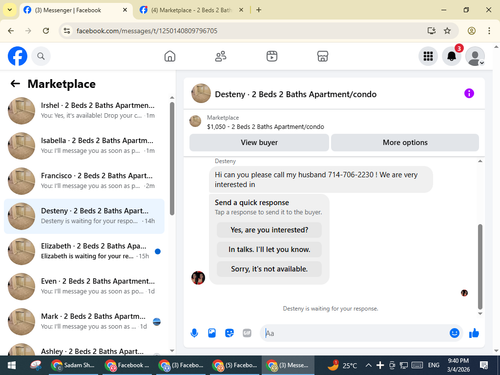The image size is (500, 375).
Task: Open Irshel's 2 Beds 2 Baths conversation
Action: (84, 110)
